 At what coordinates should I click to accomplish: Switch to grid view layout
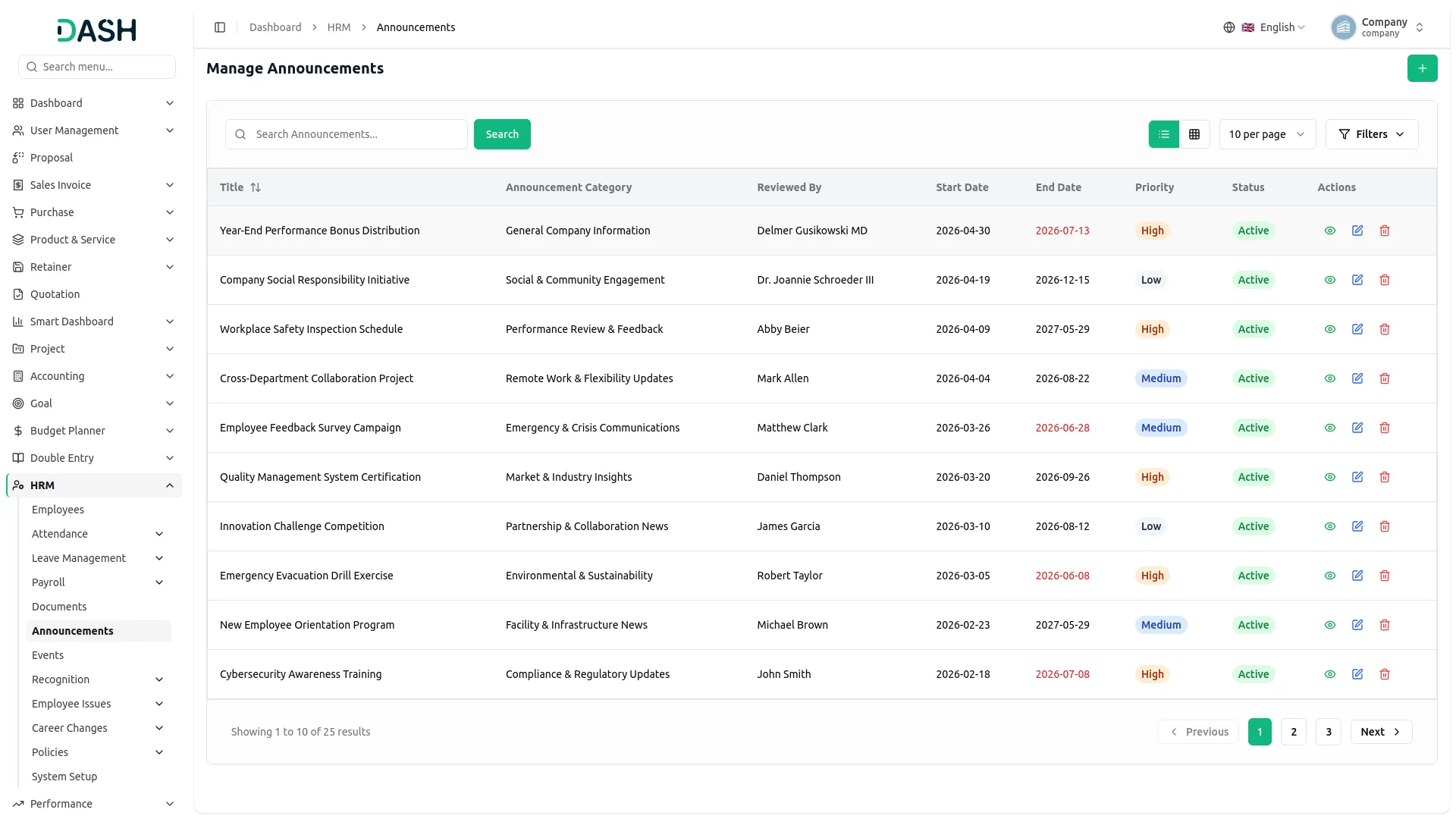click(x=1194, y=134)
